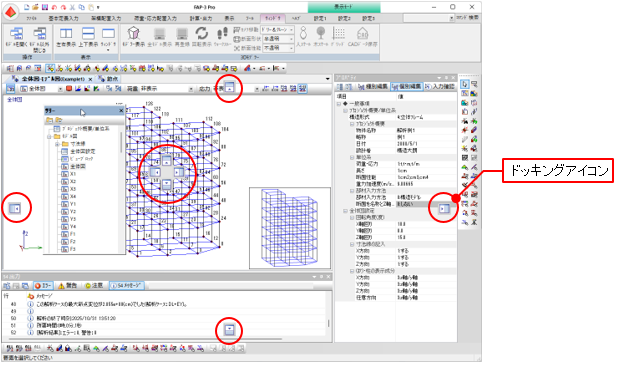The width and height of the screenshot is (619, 367).
Task: Switch to the 設定1 ribbon tab
Action: [x=320, y=18]
